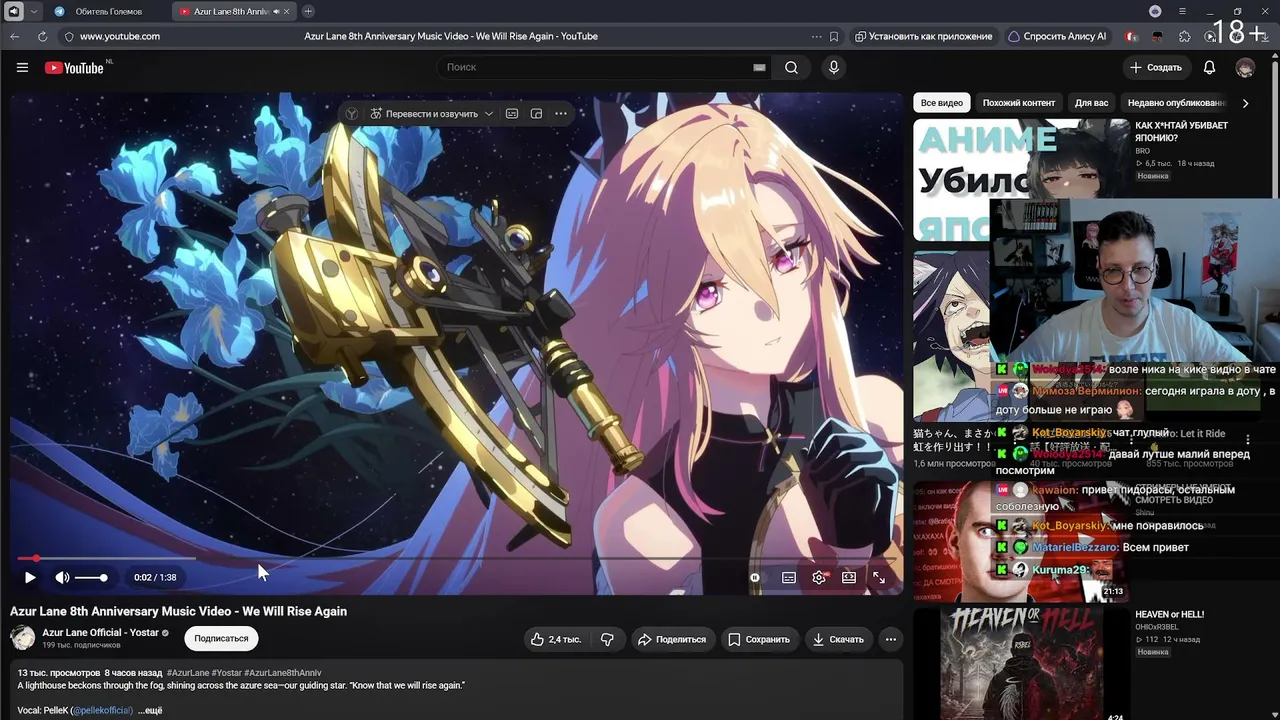The width and height of the screenshot is (1280, 720).
Task: Reload the YouTube page
Action: [42, 36]
